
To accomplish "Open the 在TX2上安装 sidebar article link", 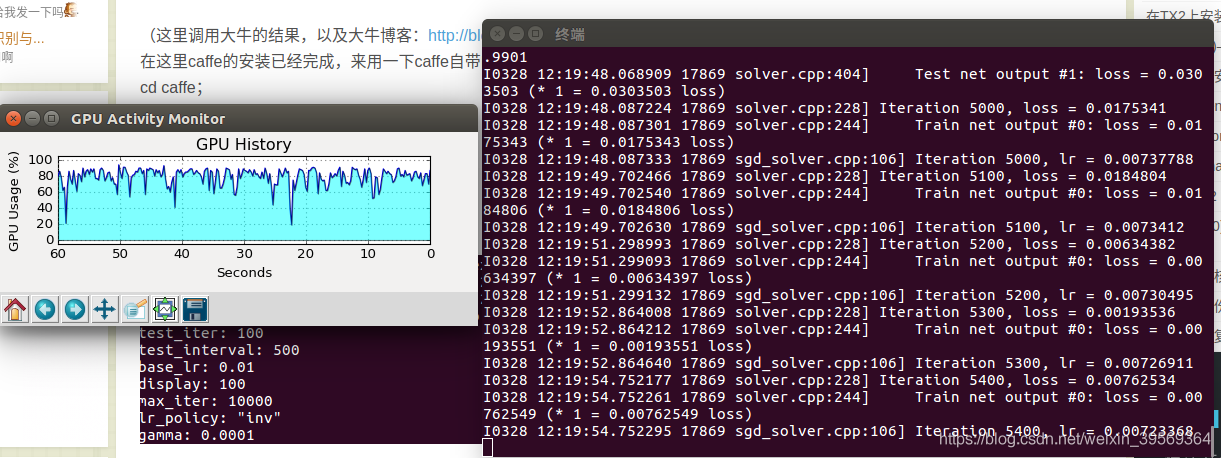I will 1181,15.
